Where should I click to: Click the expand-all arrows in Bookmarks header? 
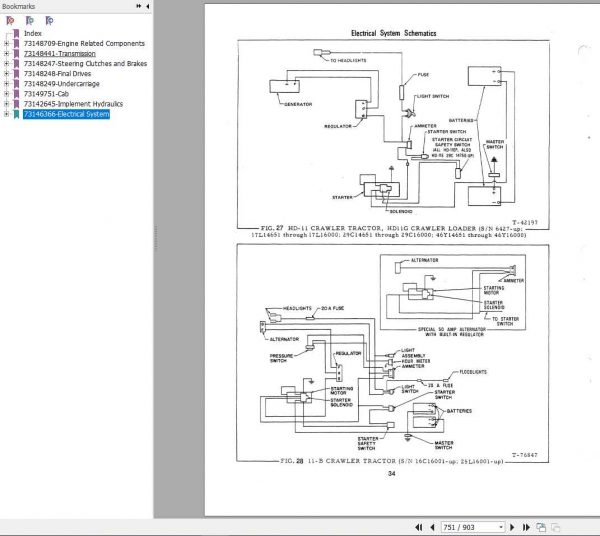139,6
